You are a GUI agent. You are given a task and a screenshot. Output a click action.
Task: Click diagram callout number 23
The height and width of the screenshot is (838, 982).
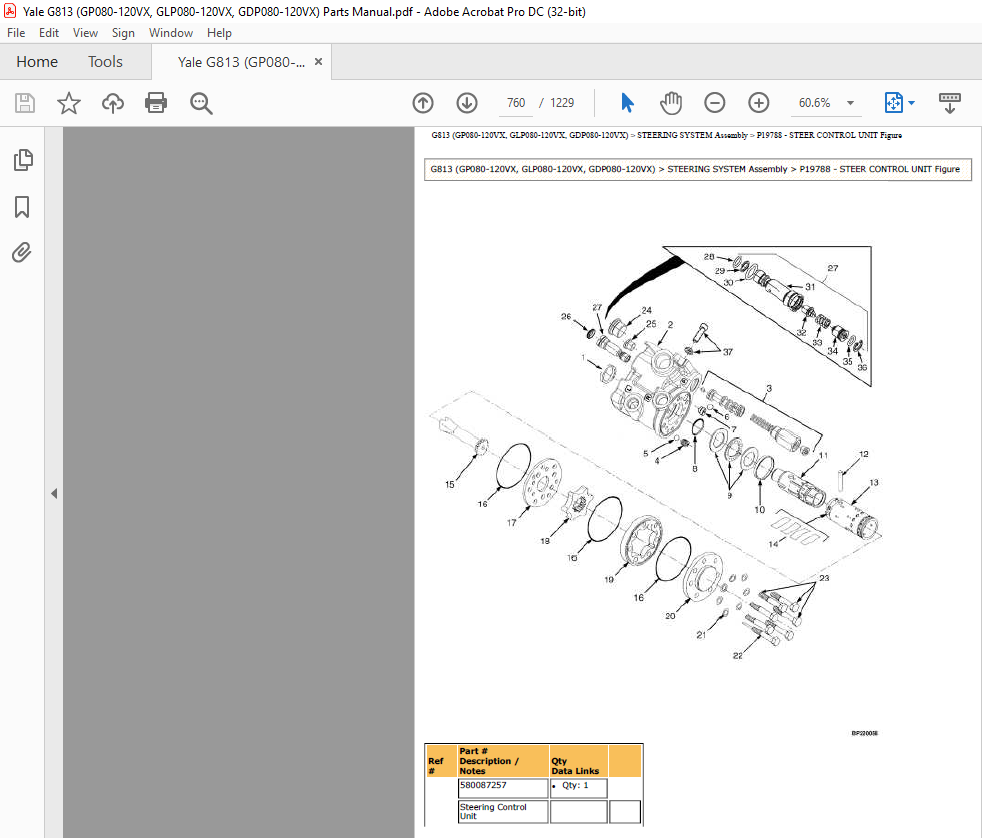pos(824,578)
